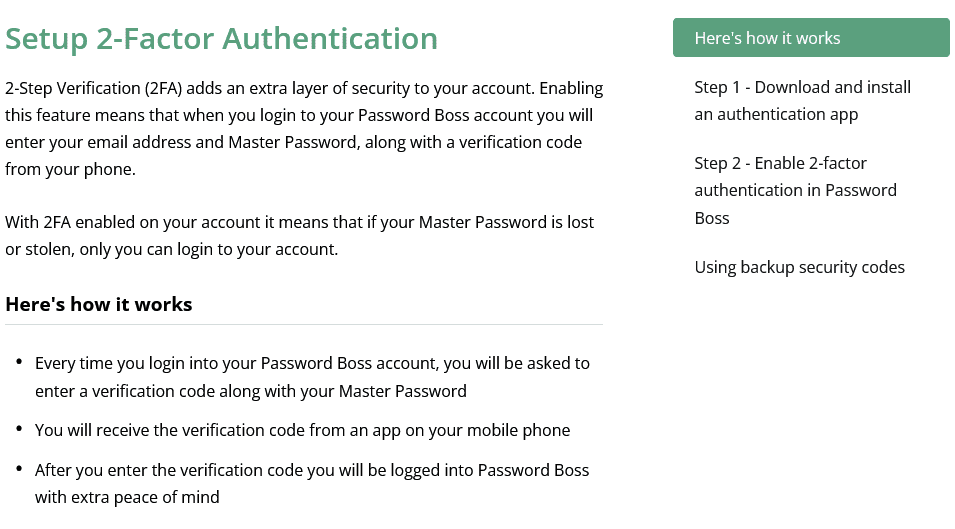Click "an authentication app" in the sidebar
Screen dimensions: 955x529
[x=776, y=114]
